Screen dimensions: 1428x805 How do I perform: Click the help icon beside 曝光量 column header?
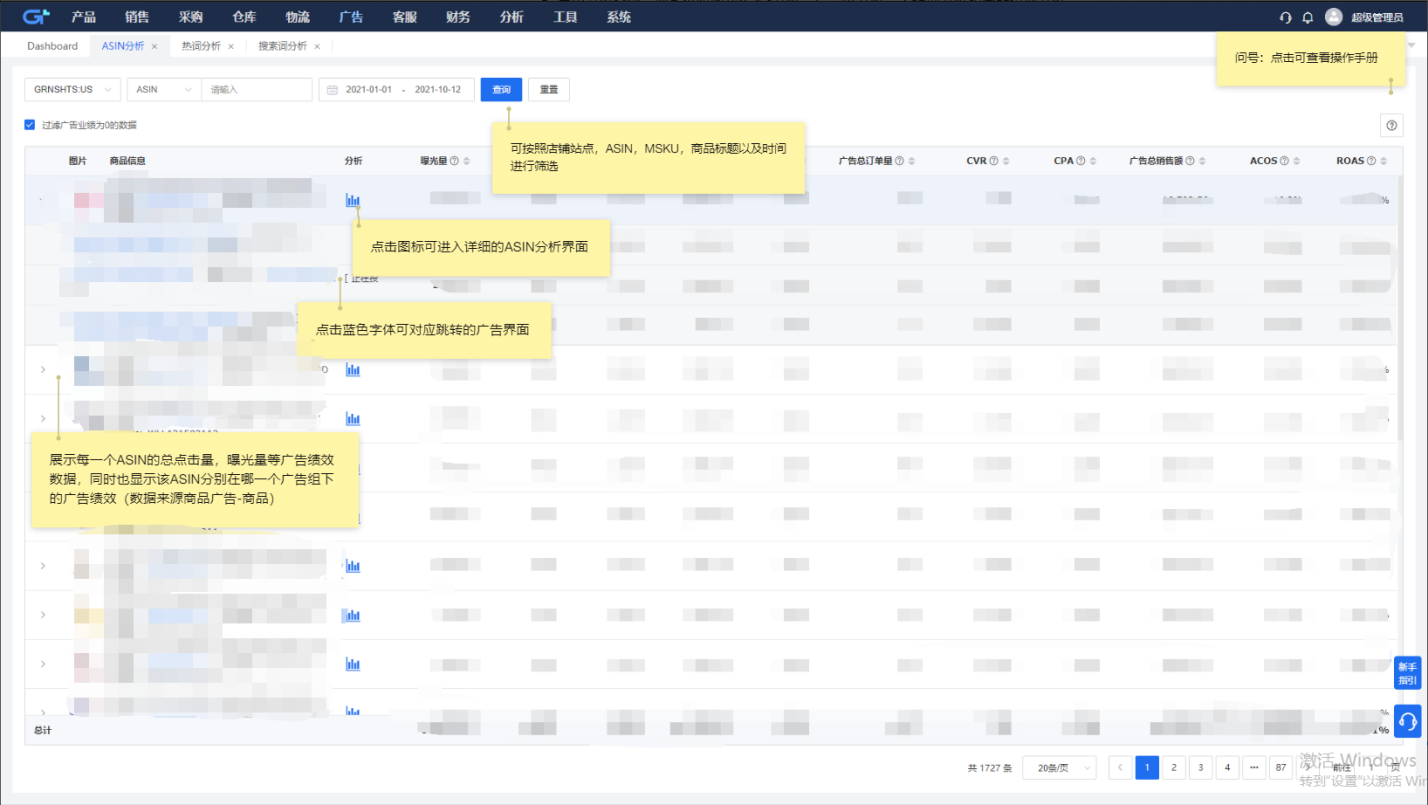click(454, 161)
